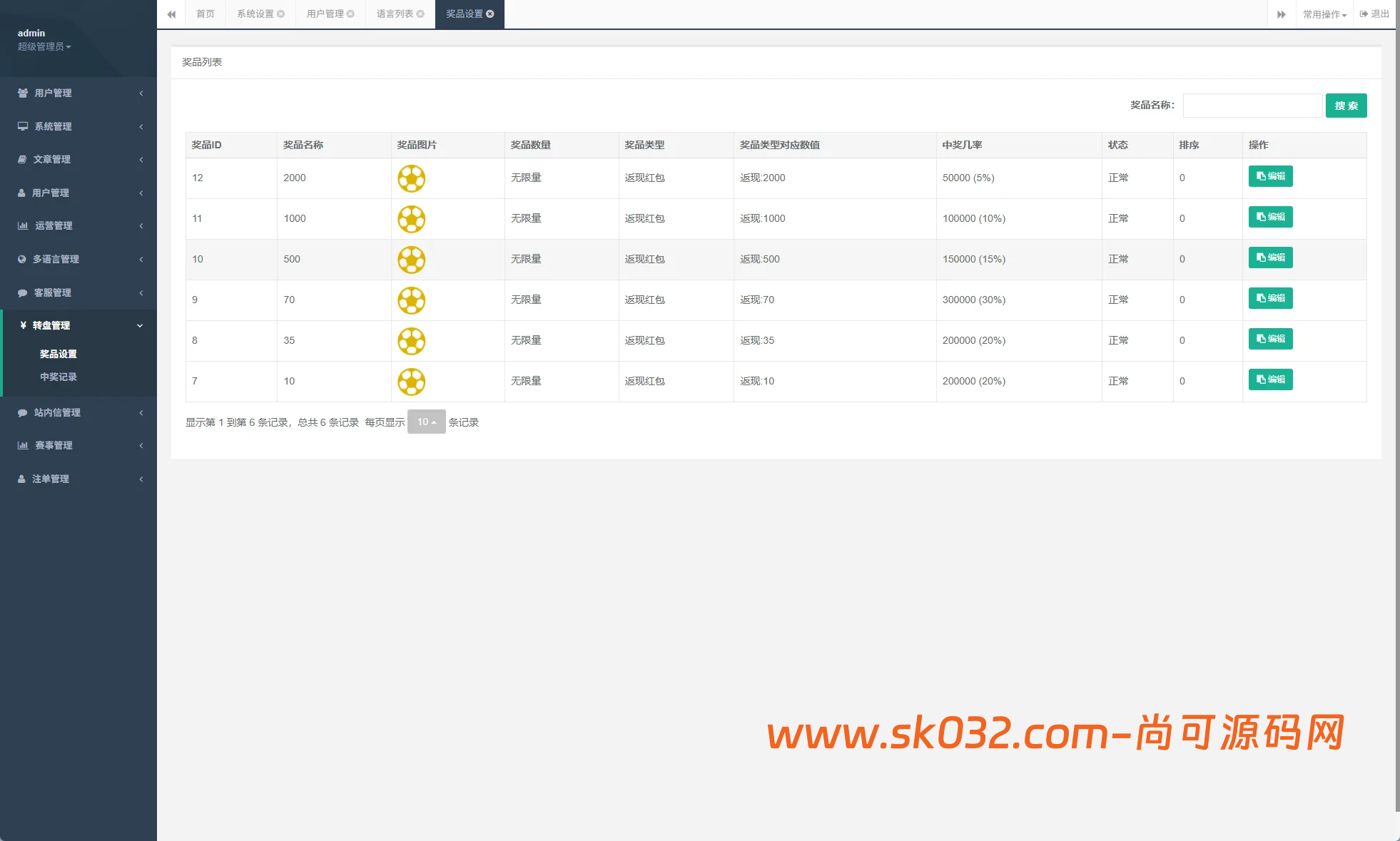Open the 中奖记录 submenu item
Viewport: 1400px width, 841px height.
point(59,377)
